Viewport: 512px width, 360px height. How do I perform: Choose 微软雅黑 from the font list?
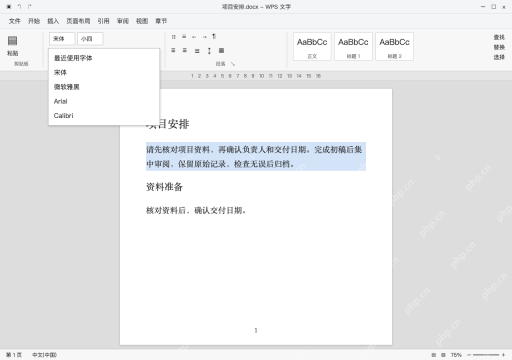click(x=104, y=87)
